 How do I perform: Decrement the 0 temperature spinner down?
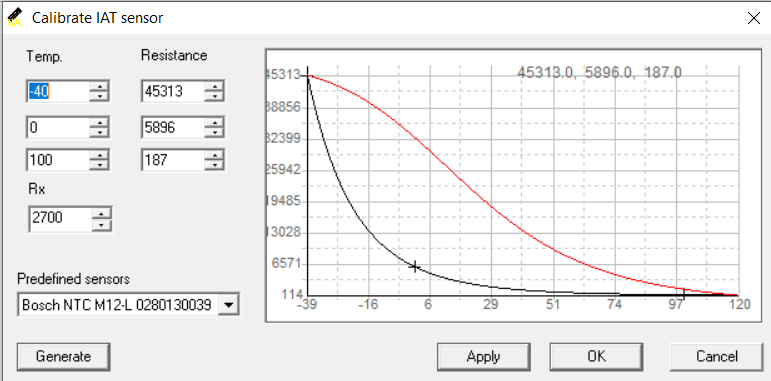99,133
